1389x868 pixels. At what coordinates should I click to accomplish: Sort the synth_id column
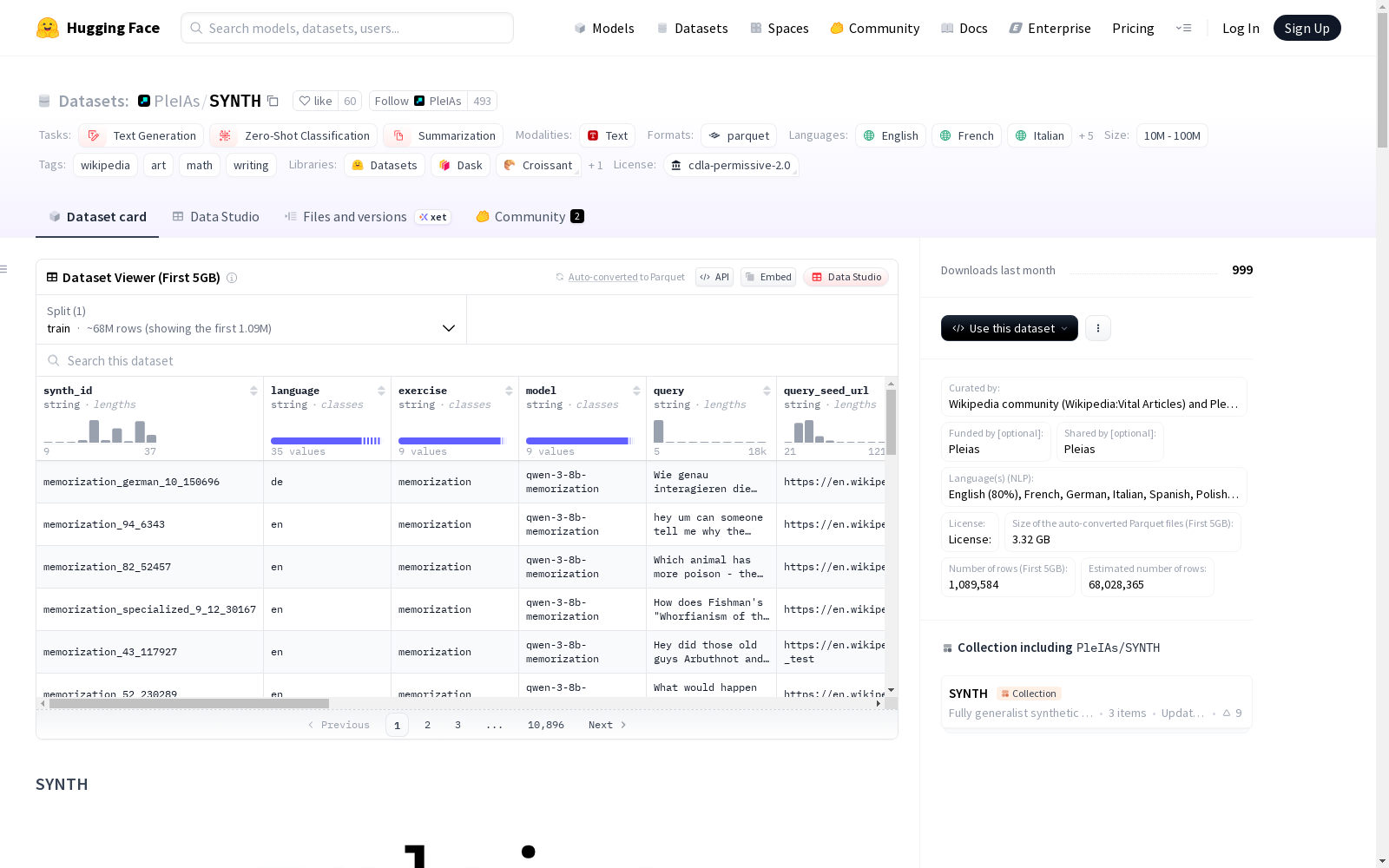[253, 391]
